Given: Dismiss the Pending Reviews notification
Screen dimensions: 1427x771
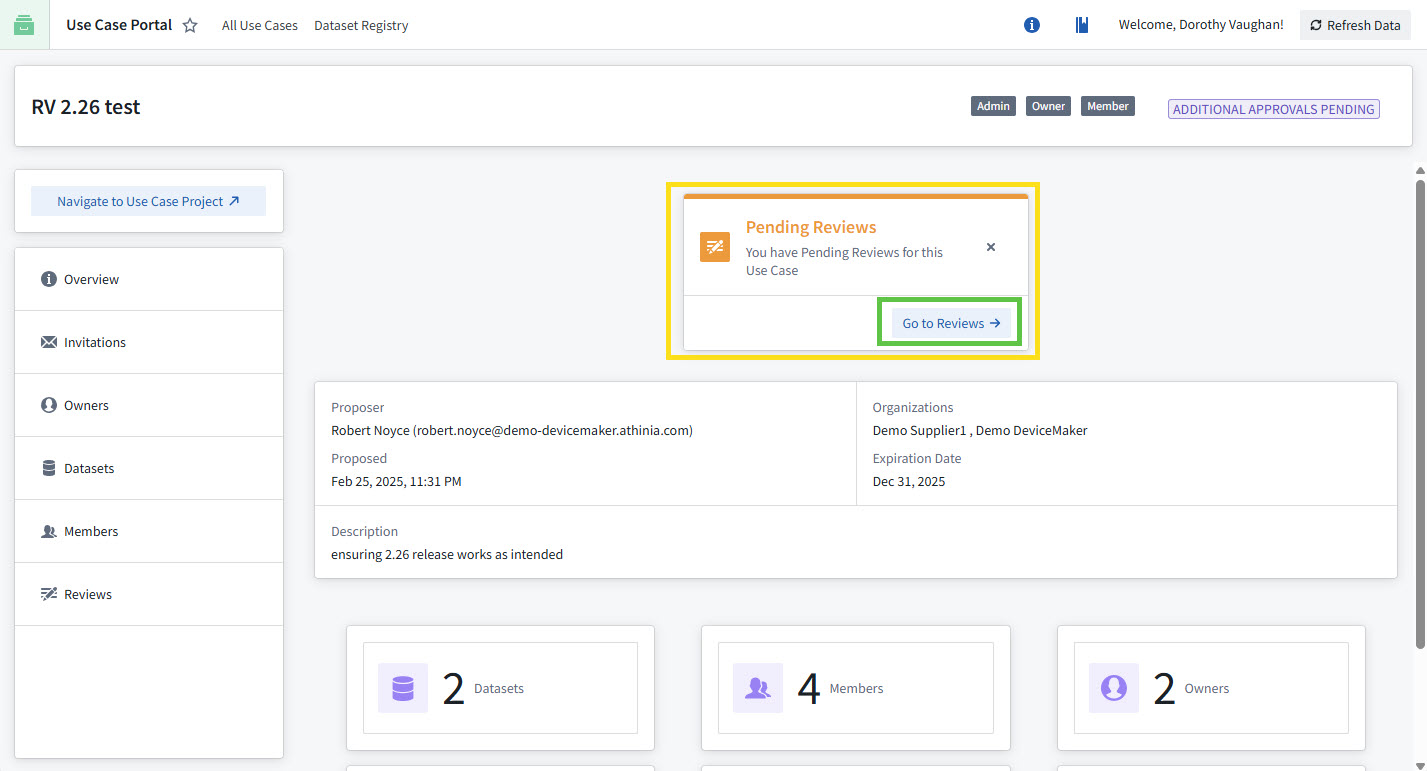Looking at the screenshot, I should click(991, 247).
